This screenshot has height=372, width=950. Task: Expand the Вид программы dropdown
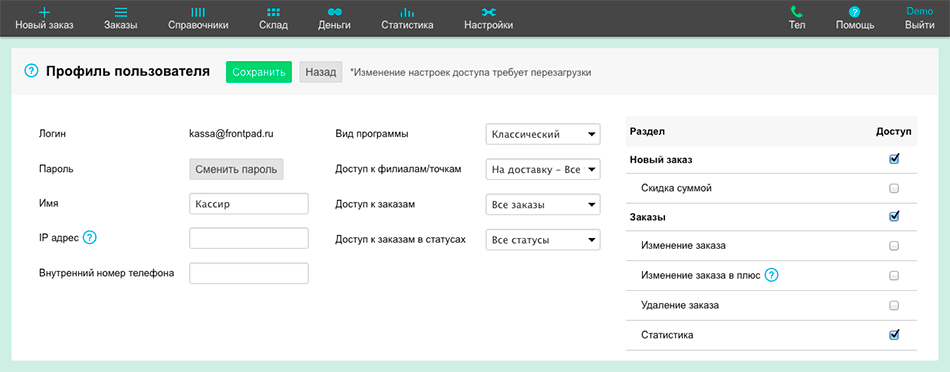click(543, 135)
